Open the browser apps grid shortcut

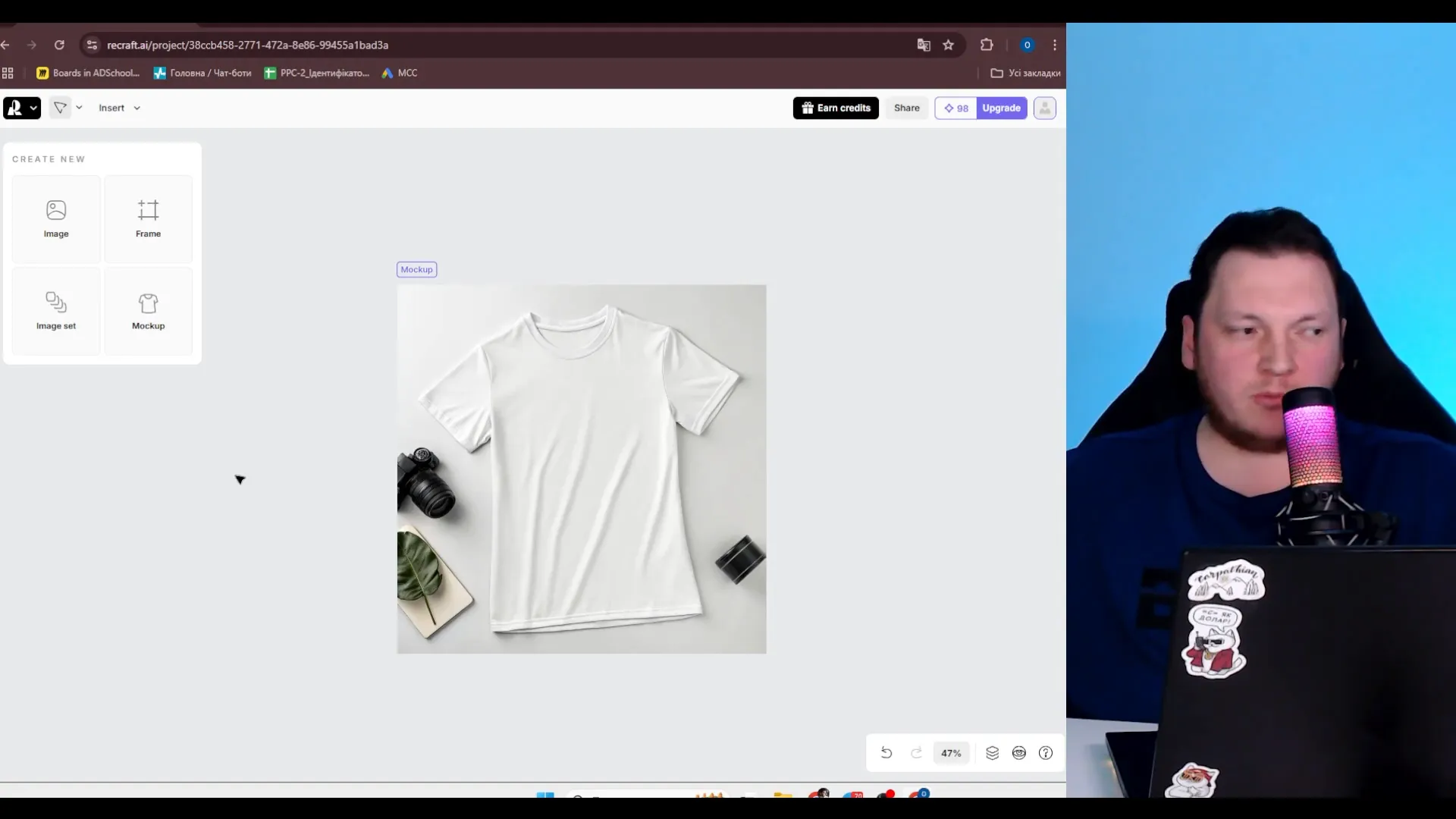click(8, 73)
